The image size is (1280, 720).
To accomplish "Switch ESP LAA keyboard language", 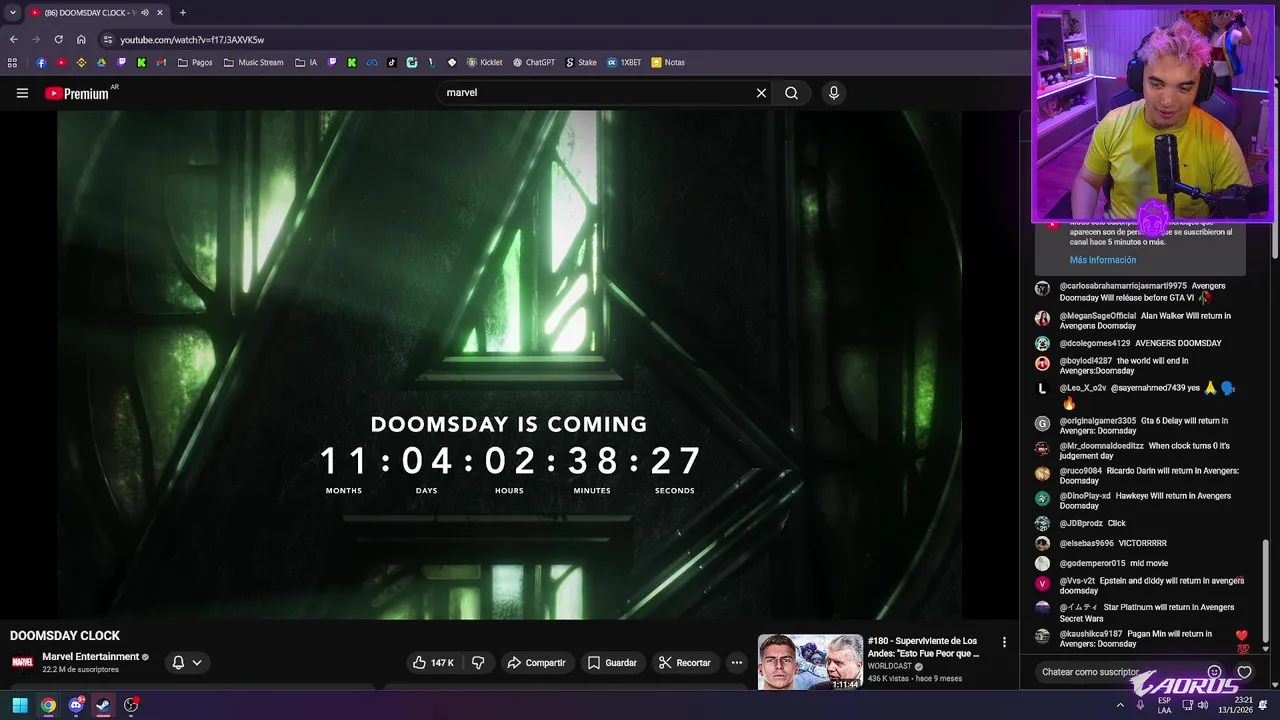I will (x=1164, y=705).
